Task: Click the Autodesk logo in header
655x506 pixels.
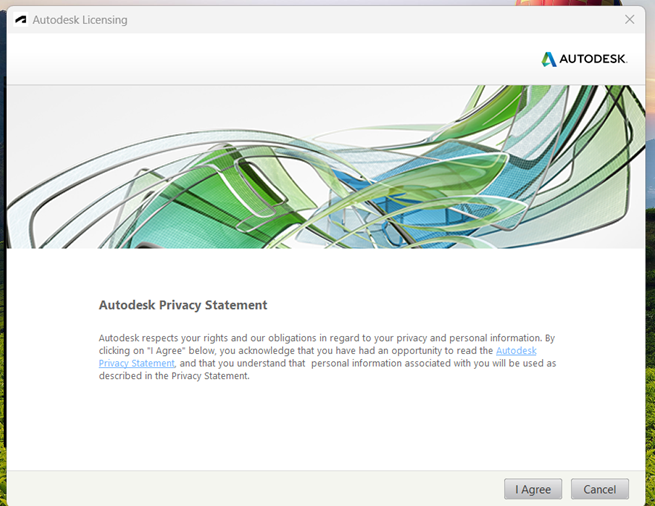Action: [584, 59]
